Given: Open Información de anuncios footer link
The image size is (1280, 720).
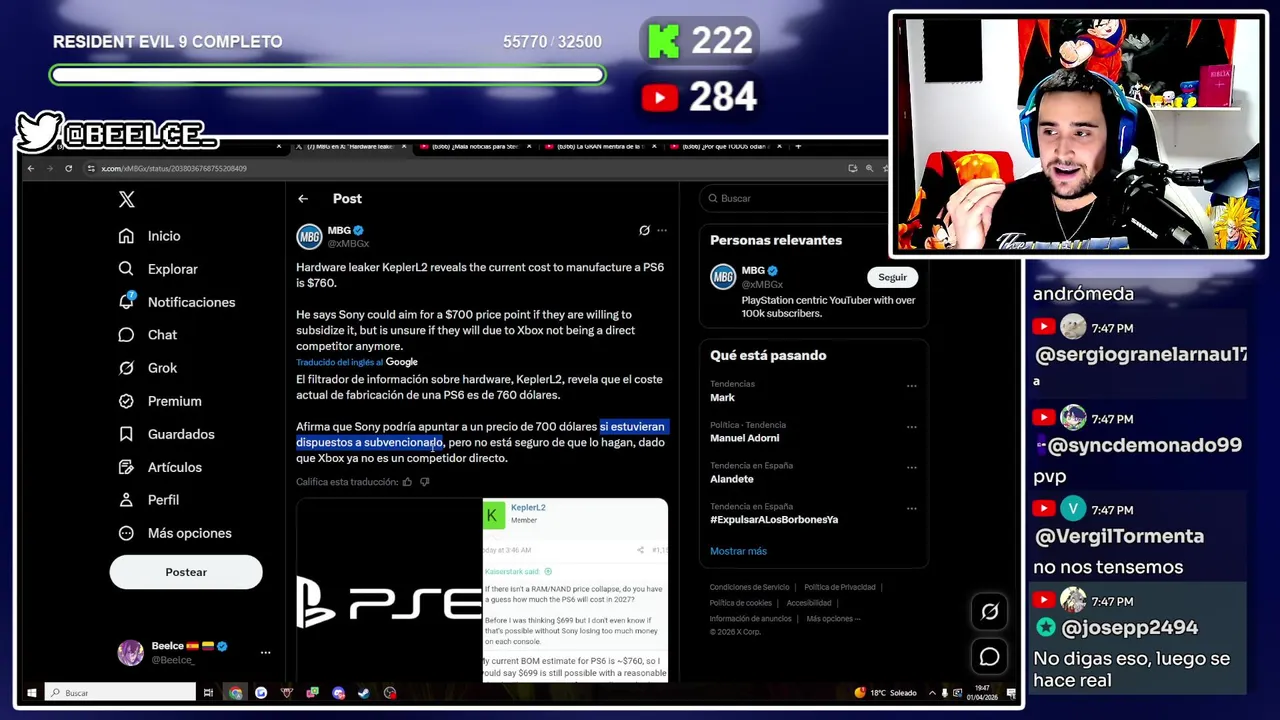Looking at the screenshot, I should click(751, 619).
